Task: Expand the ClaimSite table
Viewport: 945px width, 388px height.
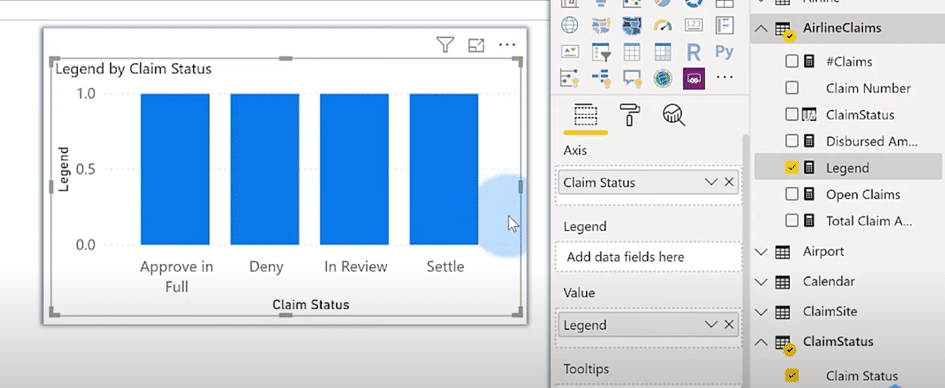Action: coord(762,312)
